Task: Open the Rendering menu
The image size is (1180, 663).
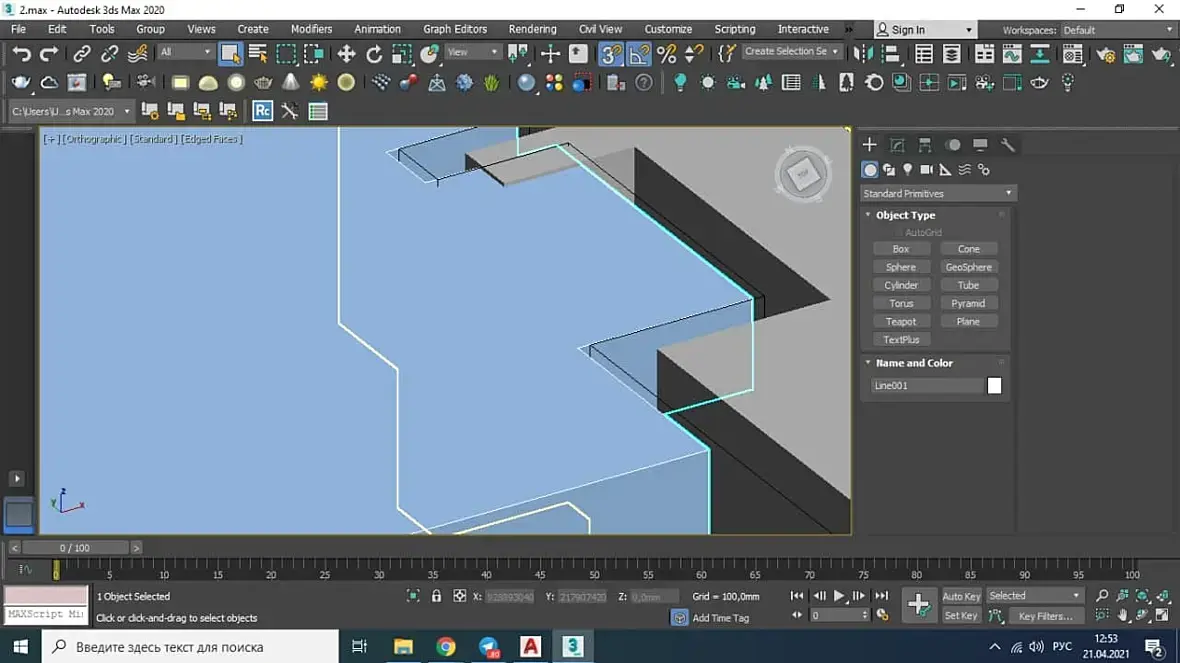Action: (x=532, y=29)
